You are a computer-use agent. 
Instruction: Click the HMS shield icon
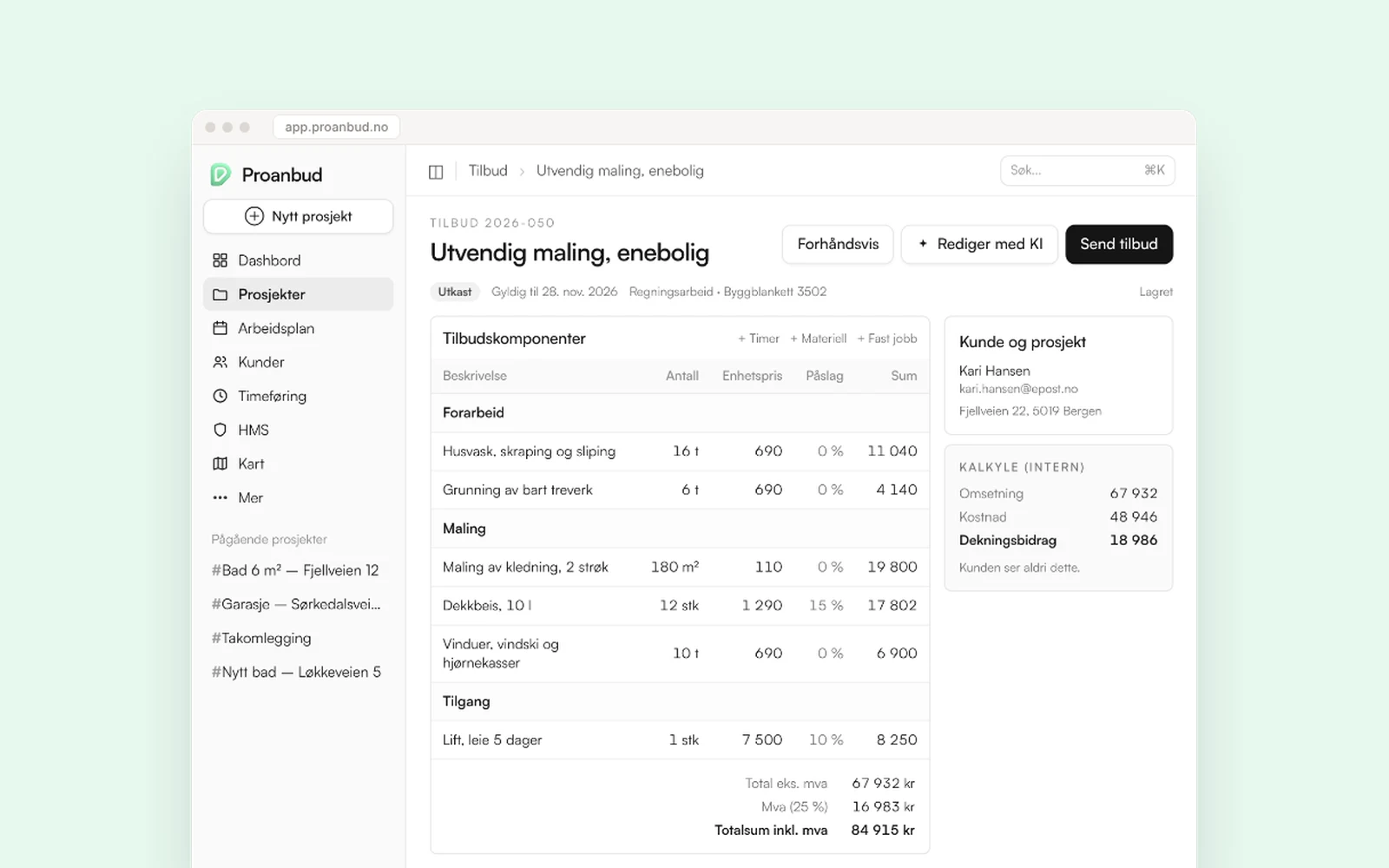(220, 430)
